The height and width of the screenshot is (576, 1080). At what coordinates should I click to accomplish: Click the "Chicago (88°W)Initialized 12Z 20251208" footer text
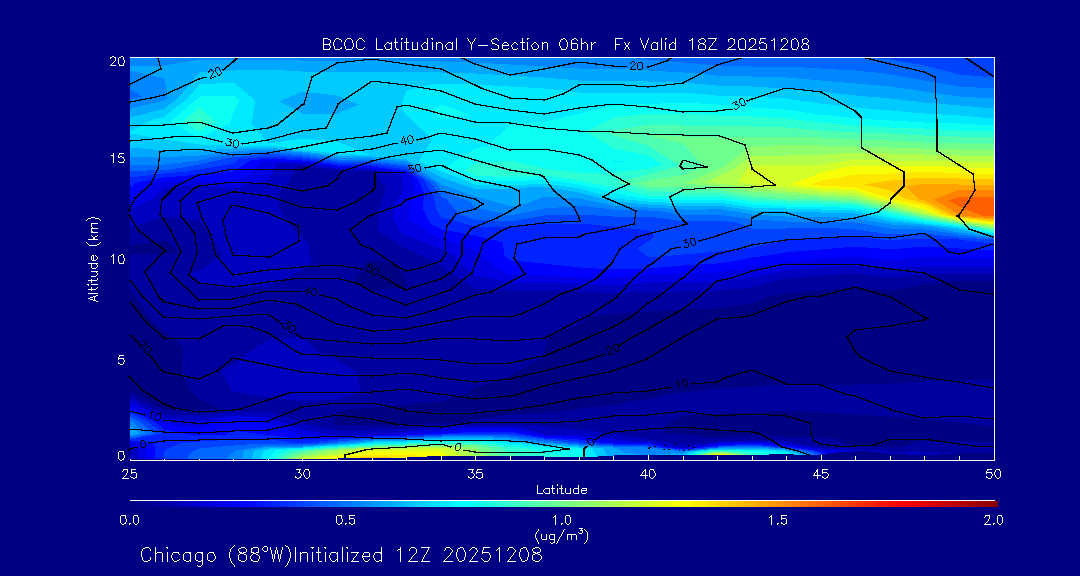click(341, 555)
